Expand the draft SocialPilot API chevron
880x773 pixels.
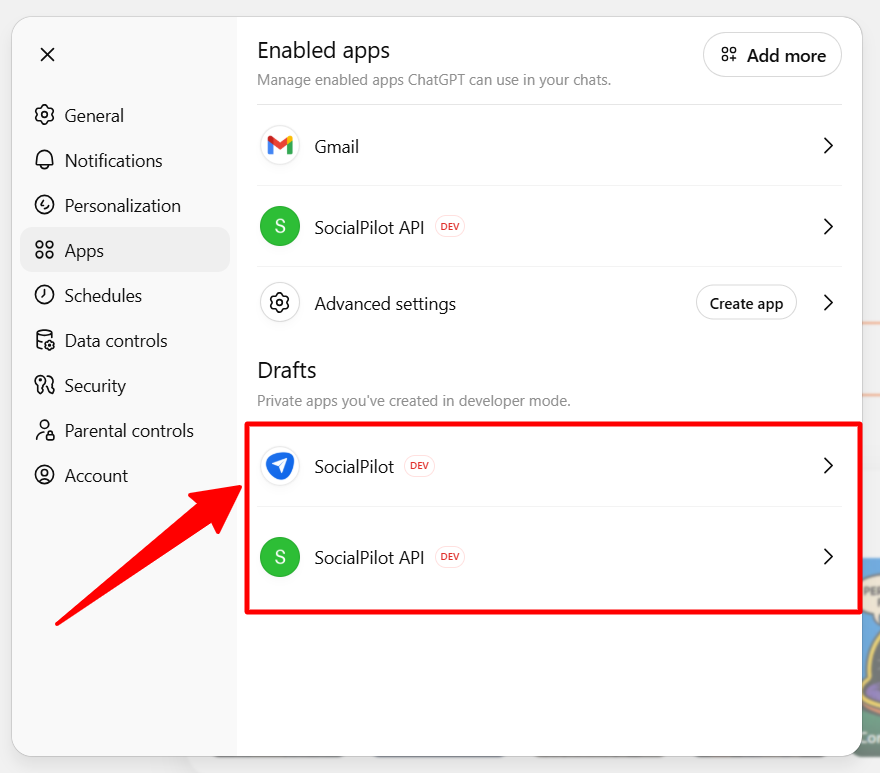(828, 557)
